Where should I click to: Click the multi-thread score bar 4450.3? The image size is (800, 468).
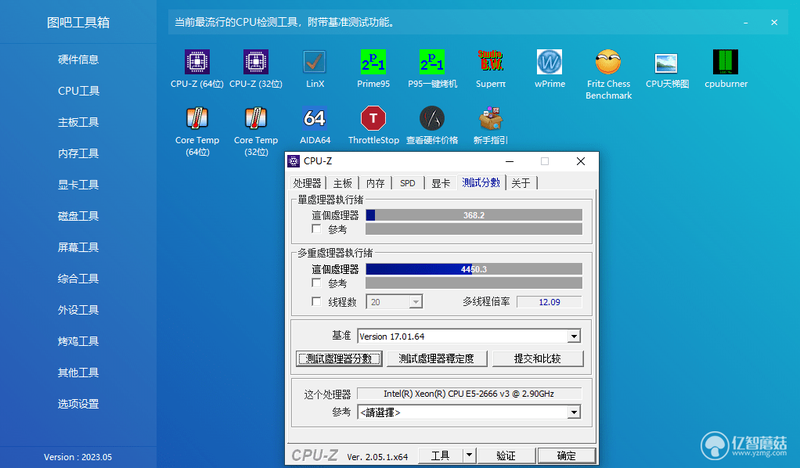[x=474, y=269]
